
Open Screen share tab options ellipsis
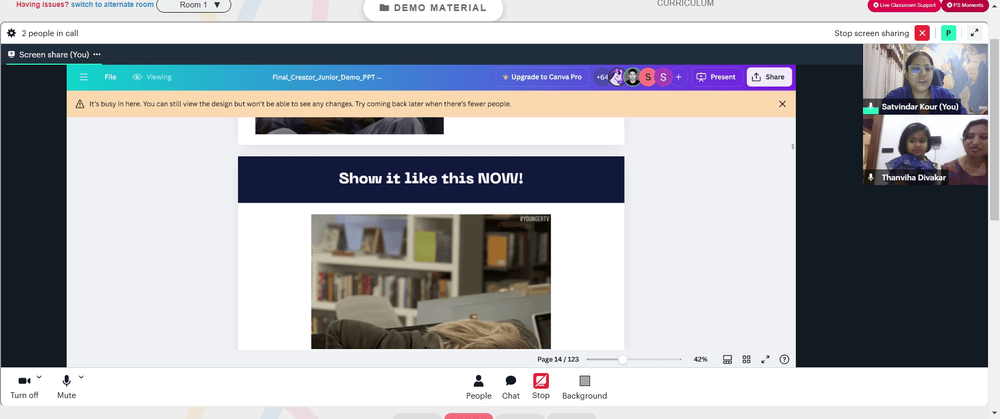click(x=96, y=55)
